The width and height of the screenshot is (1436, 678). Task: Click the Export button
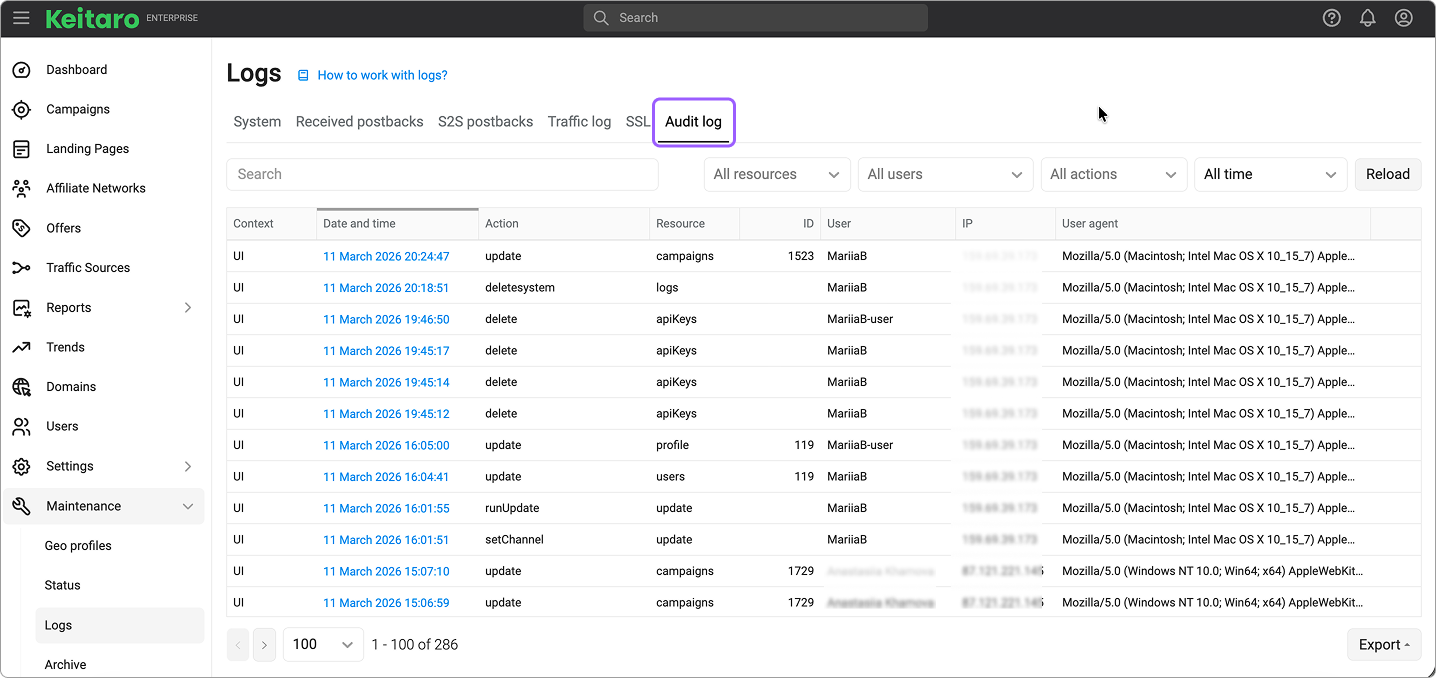1383,645
